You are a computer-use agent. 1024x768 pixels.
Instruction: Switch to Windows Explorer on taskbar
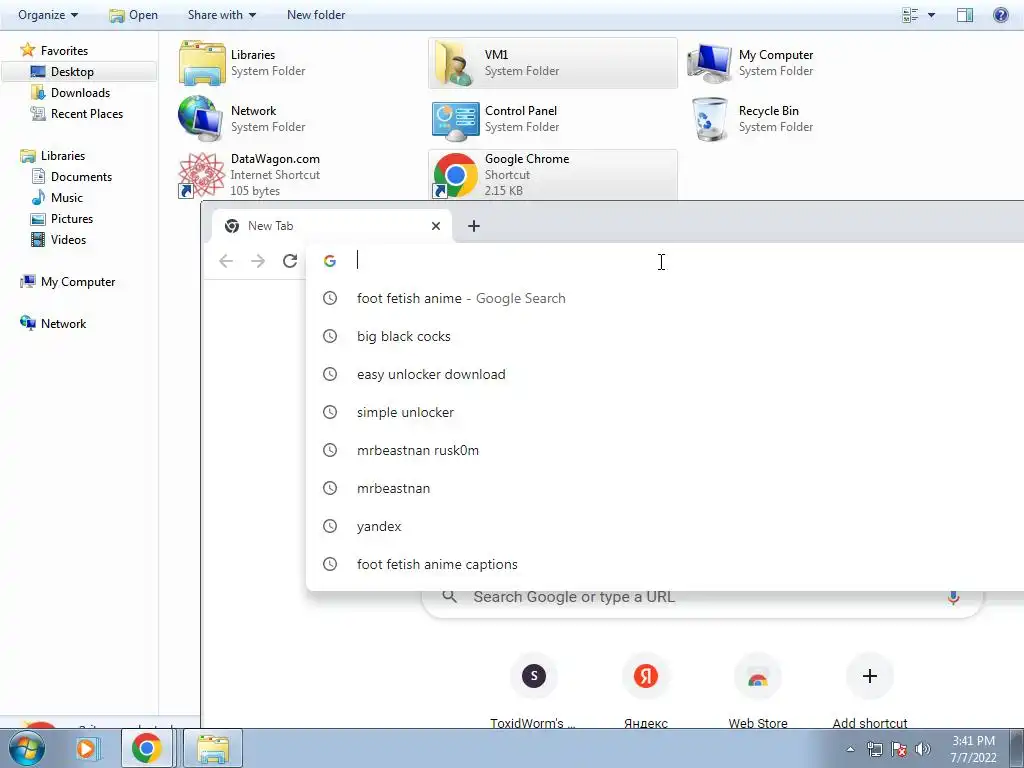click(x=213, y=748)
